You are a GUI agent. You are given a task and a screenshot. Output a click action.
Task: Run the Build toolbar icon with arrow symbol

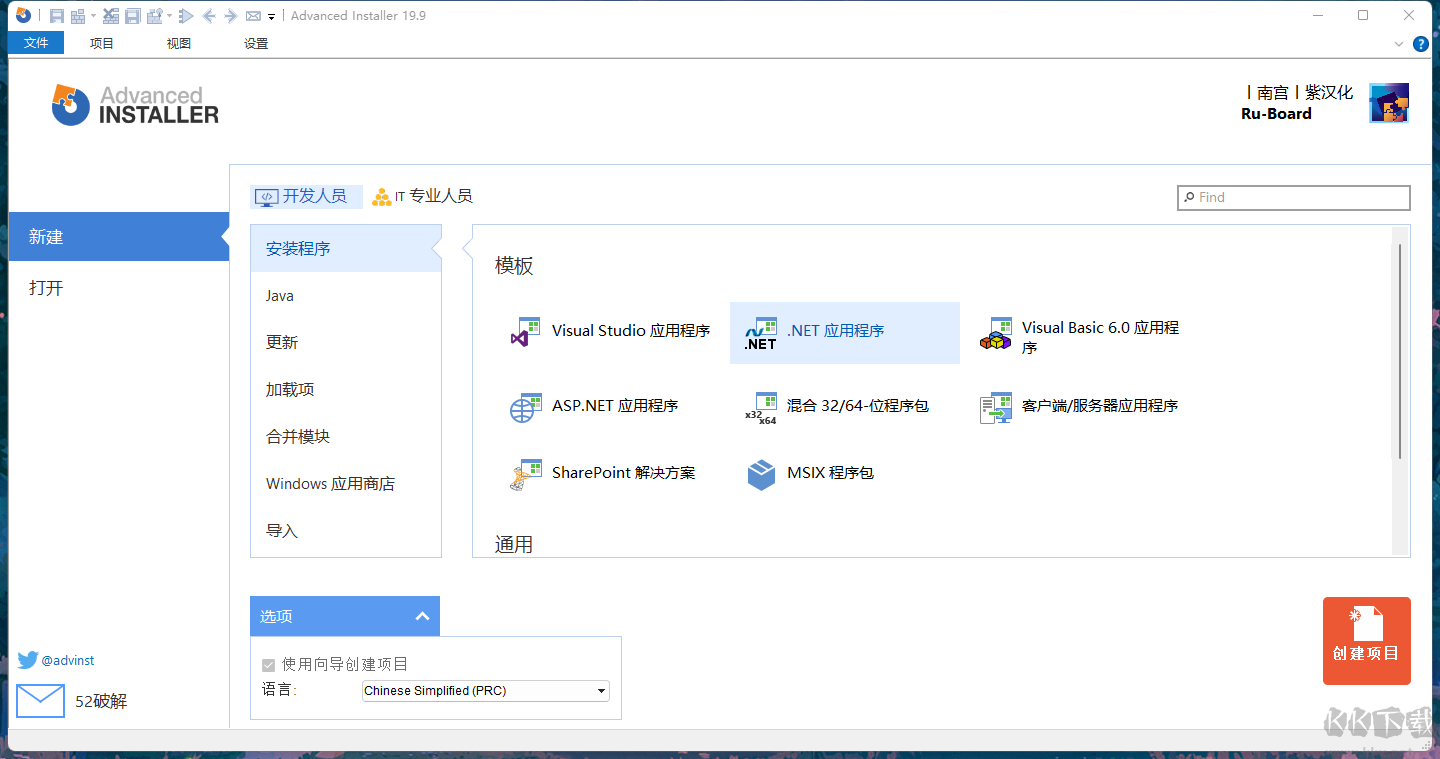point(187,15)
